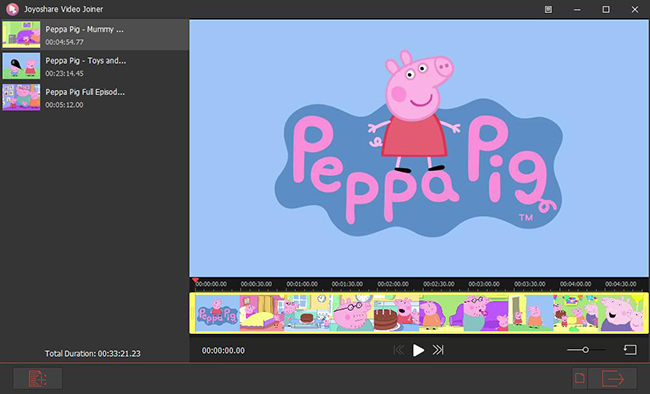Screen dimensions: 650x394
Task: Jump to previous frame button
Action: (x=399, y=350)
